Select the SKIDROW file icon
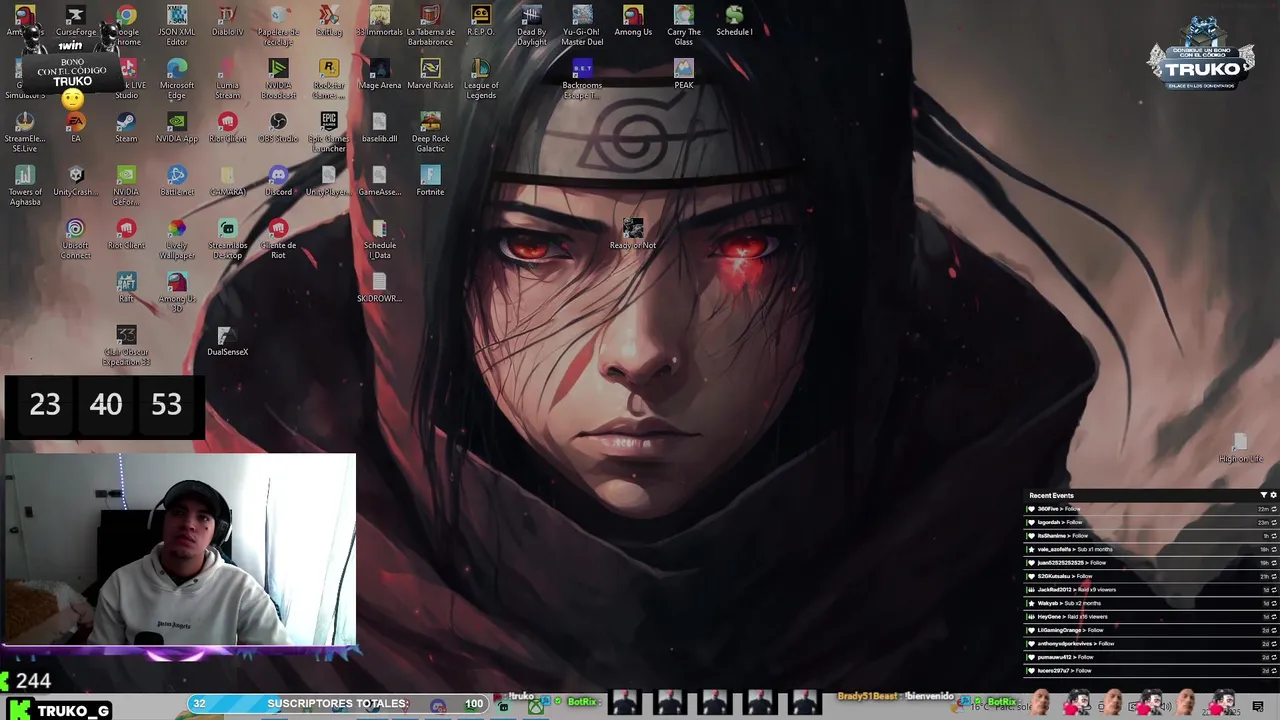The height and width of the screenshot is (720, 1280). click(379, 287)
